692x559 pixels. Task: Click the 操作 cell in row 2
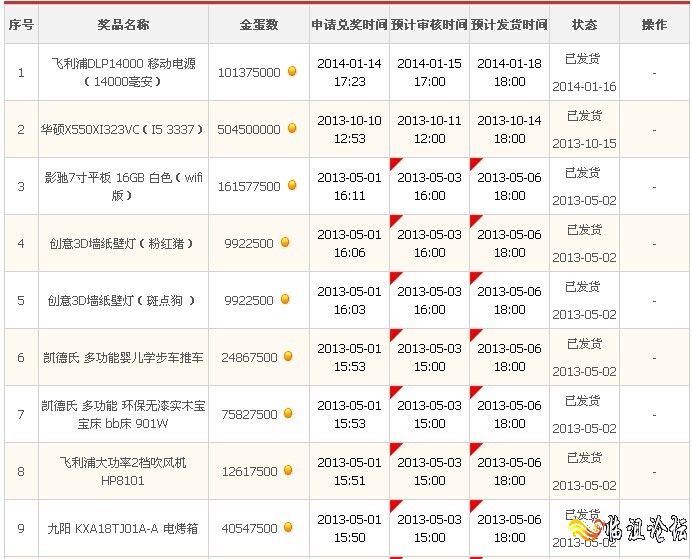pos(654,129)
